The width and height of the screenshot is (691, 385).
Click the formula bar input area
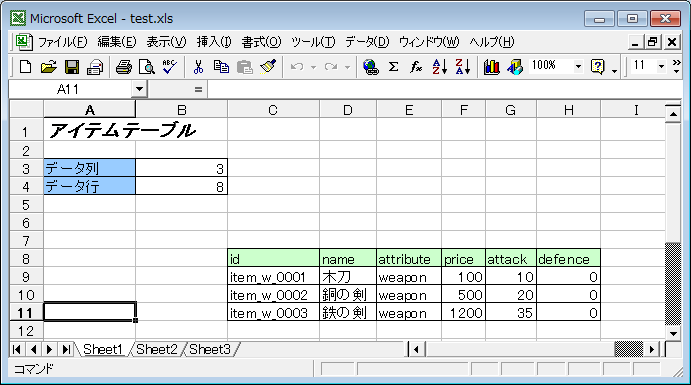point(444,89)
